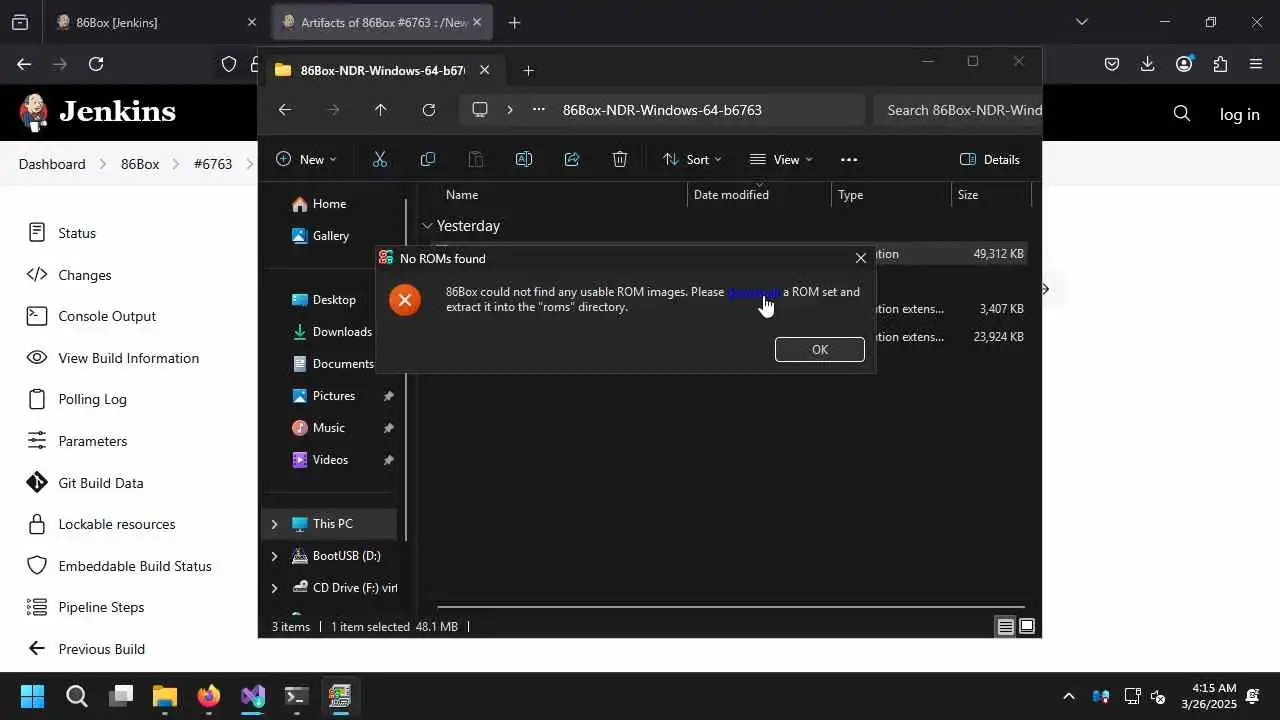Open Polling Log in Jenkins sidebar
The width and height of the screenshot is (1280, 720).
tap(92, 399)
